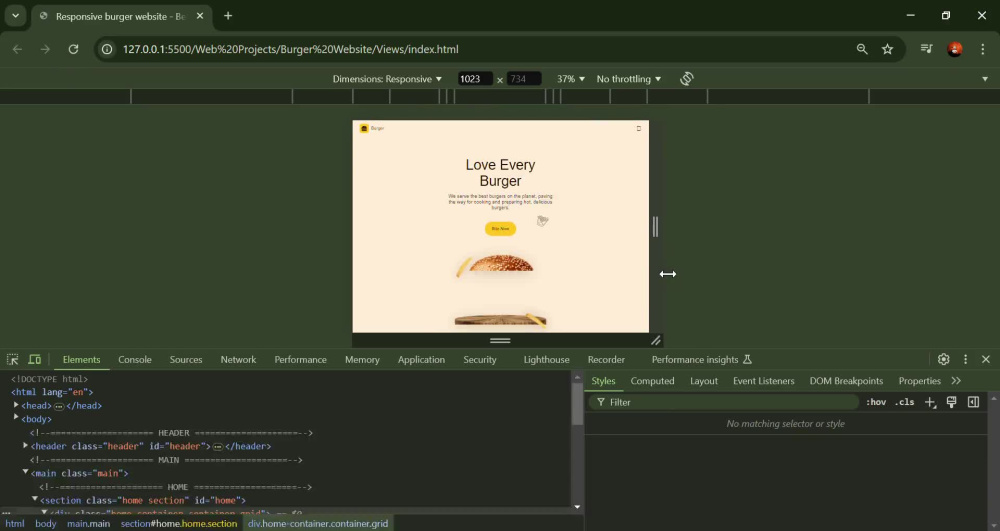Open the hamburger menu icon in page preview
This screenshot has width=1000, height=531.
pyautogui.click(x=638, y=128)
